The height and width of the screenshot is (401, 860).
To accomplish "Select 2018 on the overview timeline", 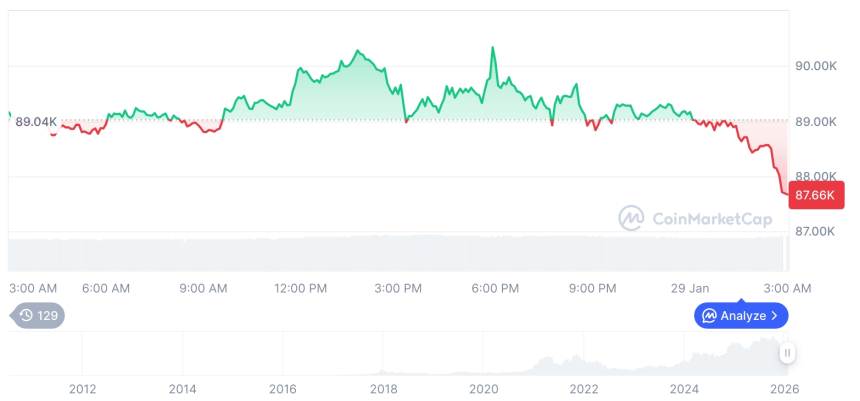I will (384, 388).
